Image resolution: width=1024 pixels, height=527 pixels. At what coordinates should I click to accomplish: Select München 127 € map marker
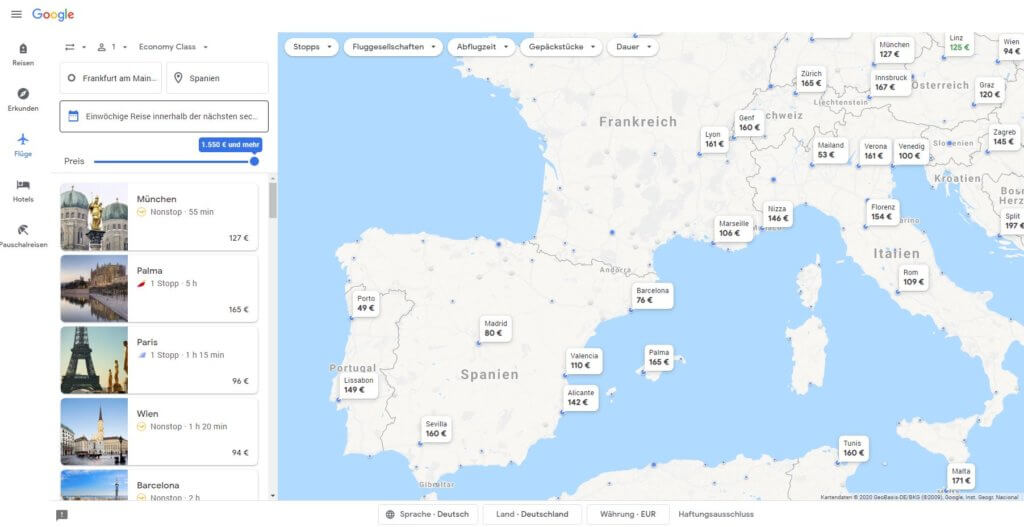tap(894, 50)
